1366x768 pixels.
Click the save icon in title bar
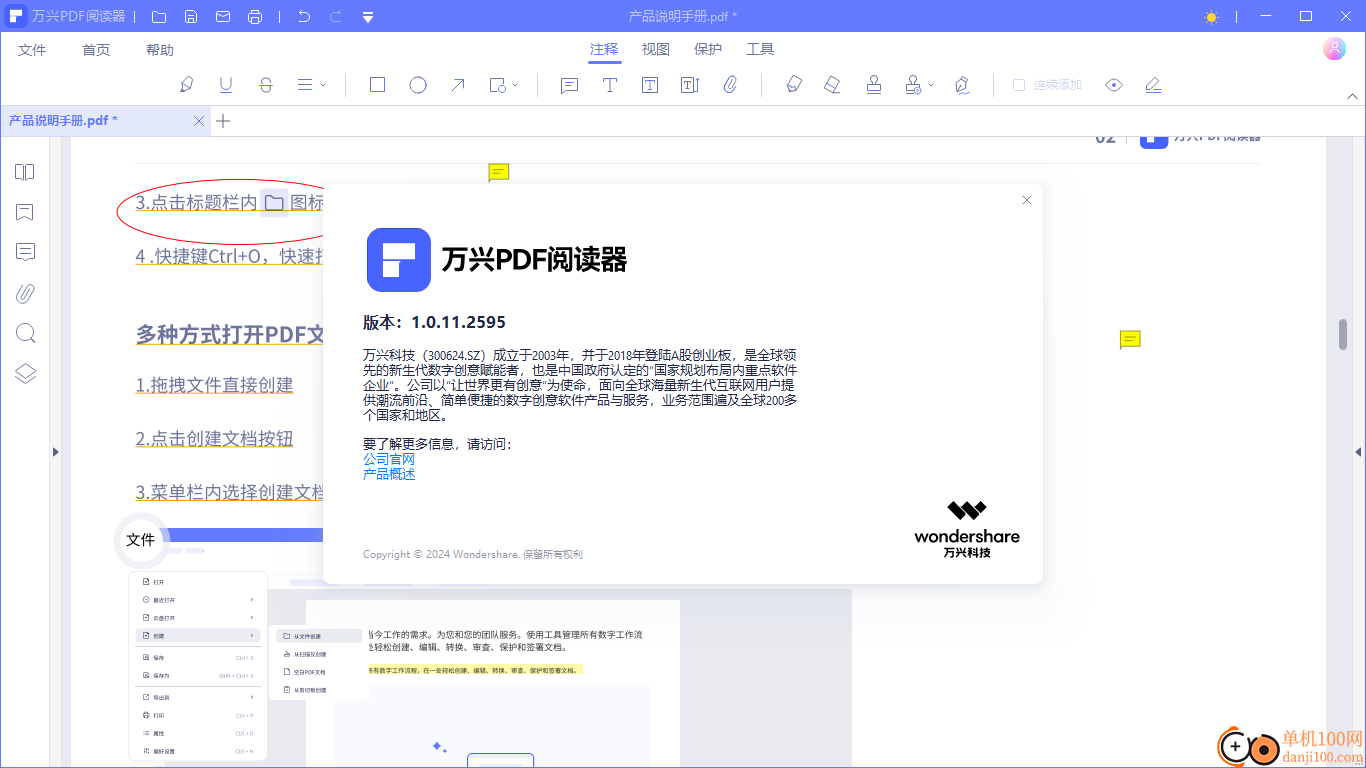coord(191,17)
